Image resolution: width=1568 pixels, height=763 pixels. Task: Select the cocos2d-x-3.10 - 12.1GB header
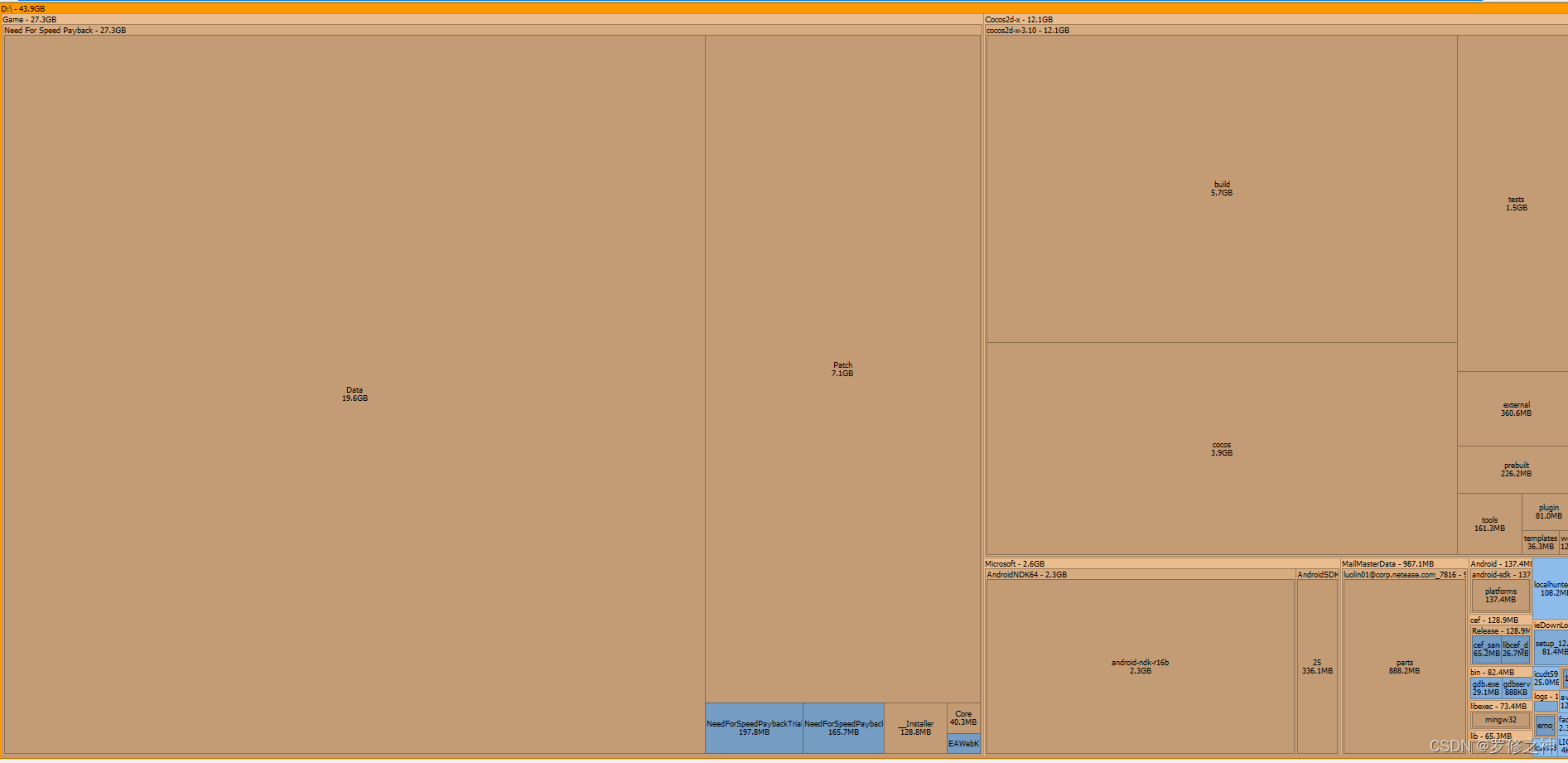click(1276, 30)
